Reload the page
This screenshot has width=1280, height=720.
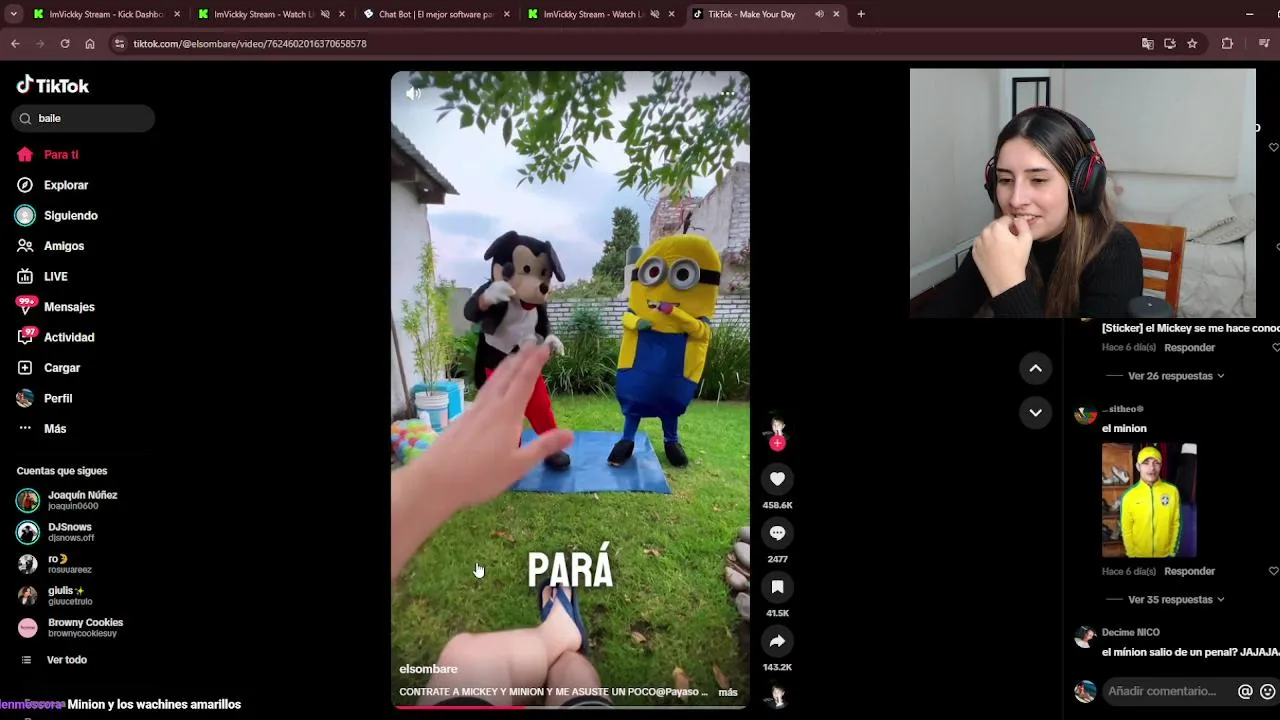coord(65,44)
